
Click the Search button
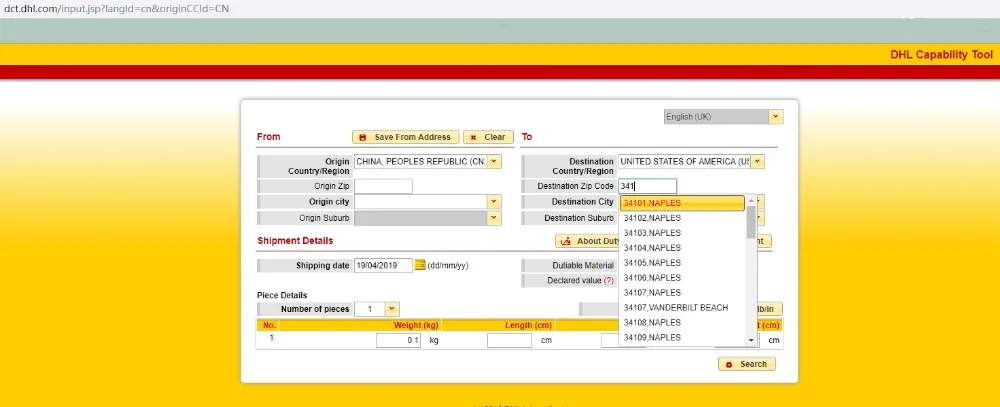747,364
